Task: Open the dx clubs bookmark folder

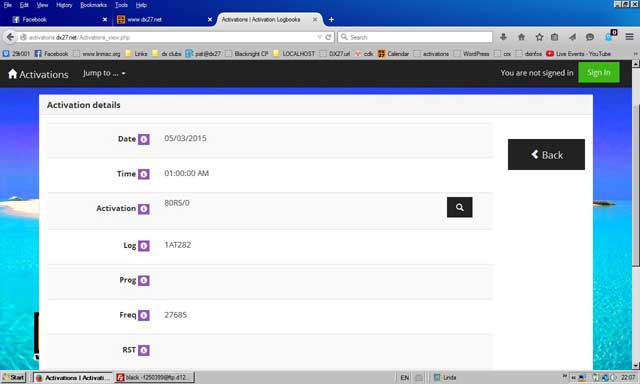Action: click(x=167, y=53)
